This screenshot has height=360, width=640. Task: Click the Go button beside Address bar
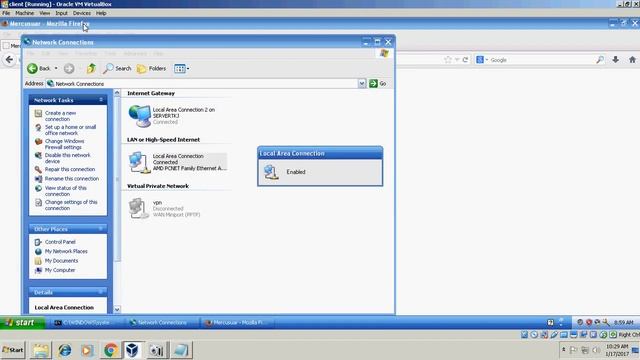378,83
